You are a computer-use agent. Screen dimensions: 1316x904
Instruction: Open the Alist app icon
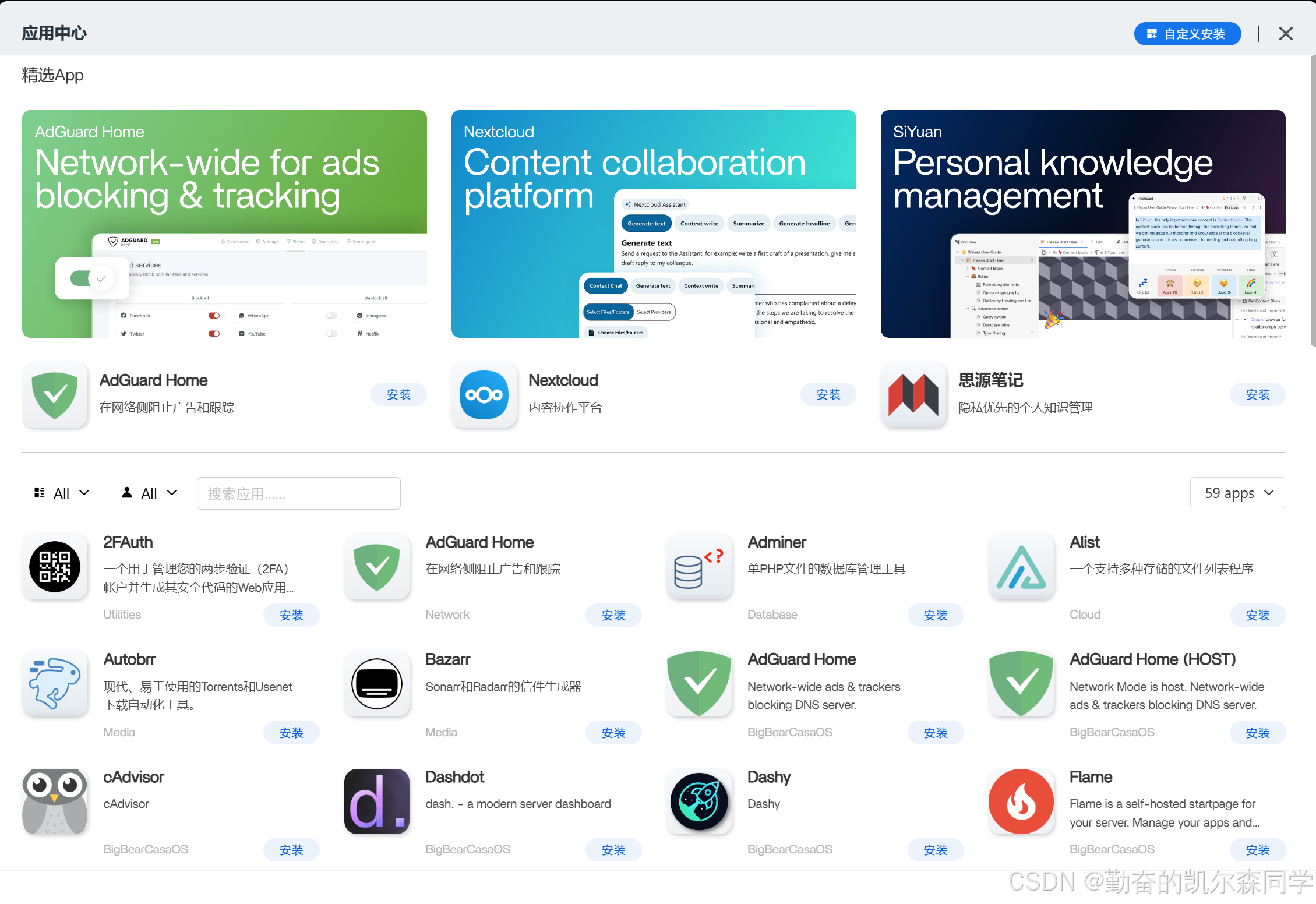1021,567
